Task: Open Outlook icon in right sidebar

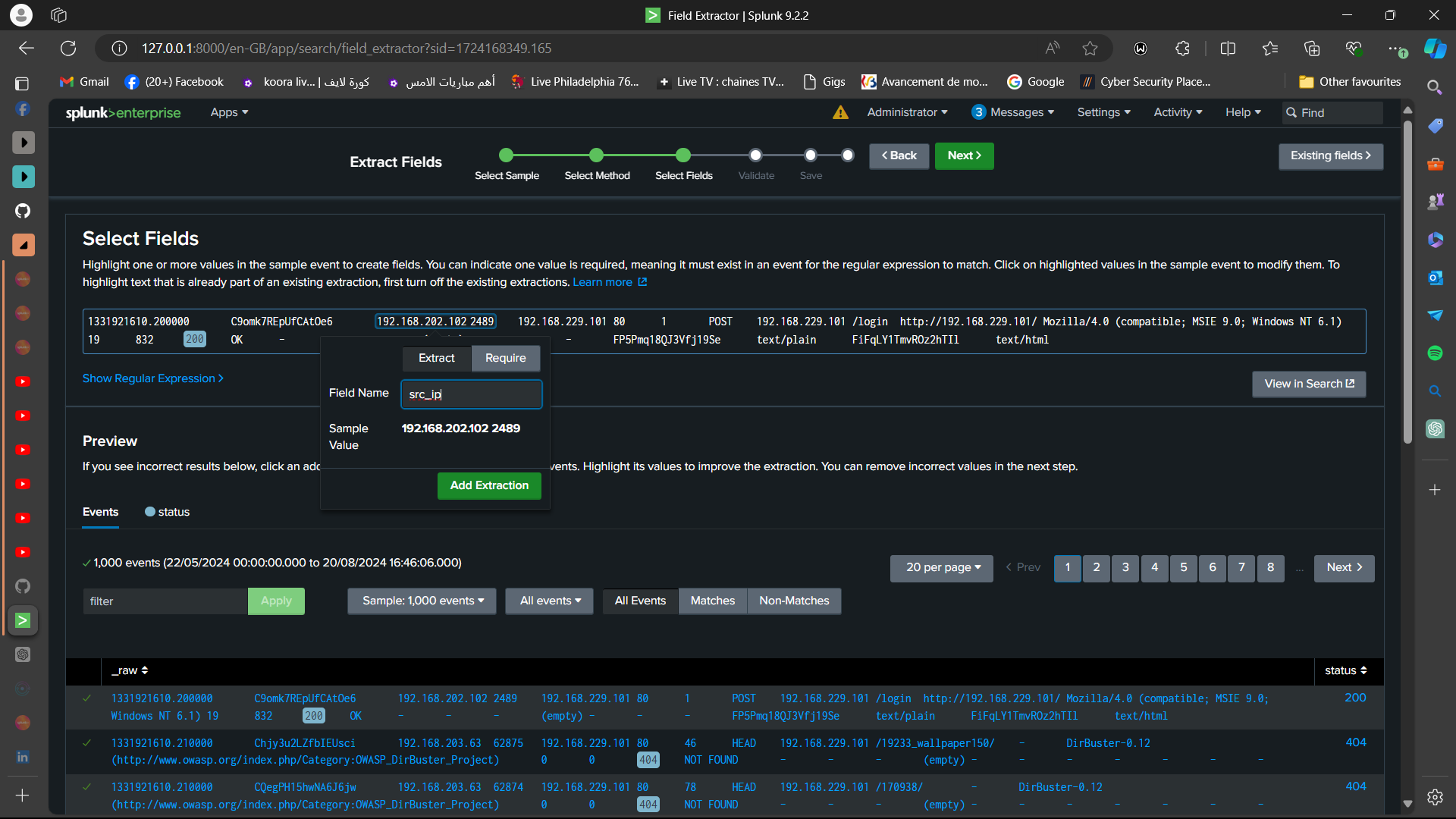Action: pyautogui.click(x=1435, y=278)
